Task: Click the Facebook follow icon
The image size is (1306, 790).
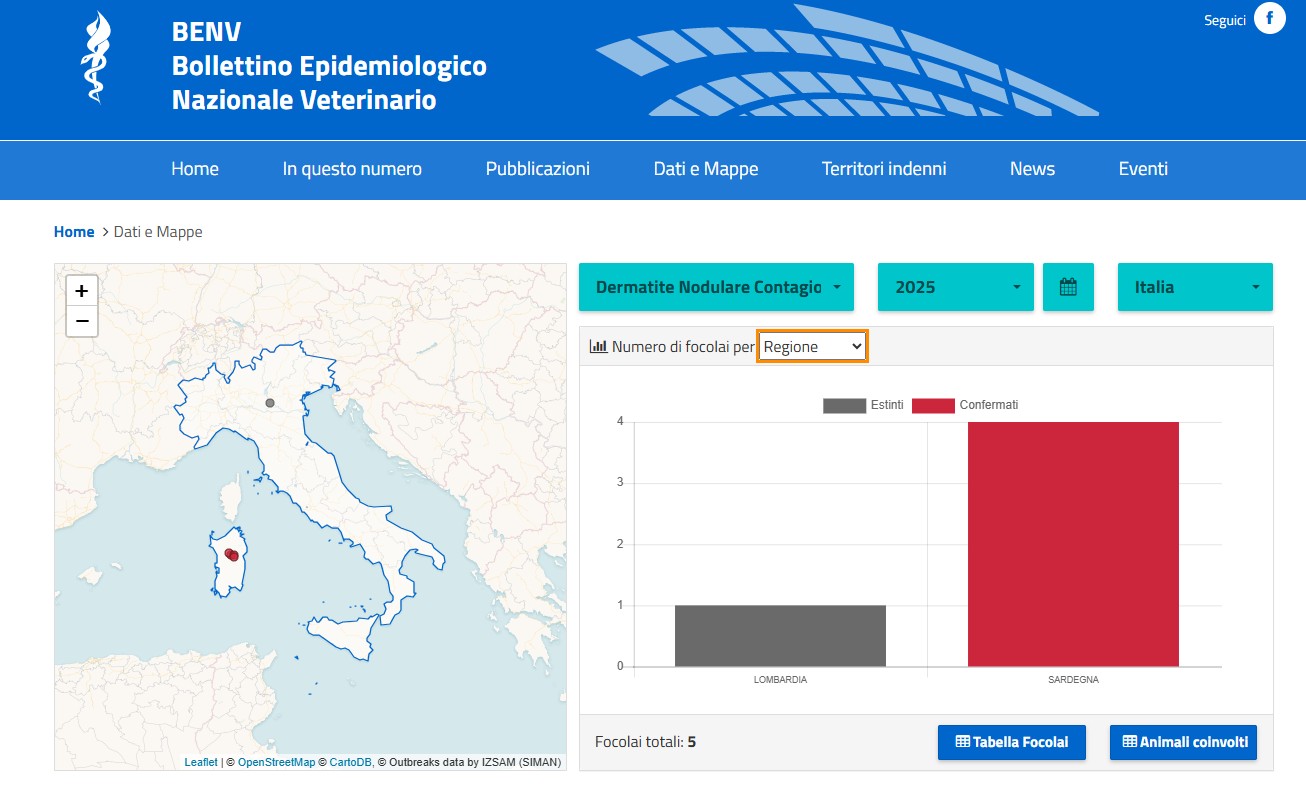Action: pyautogui.click(x=1269, y=19)
